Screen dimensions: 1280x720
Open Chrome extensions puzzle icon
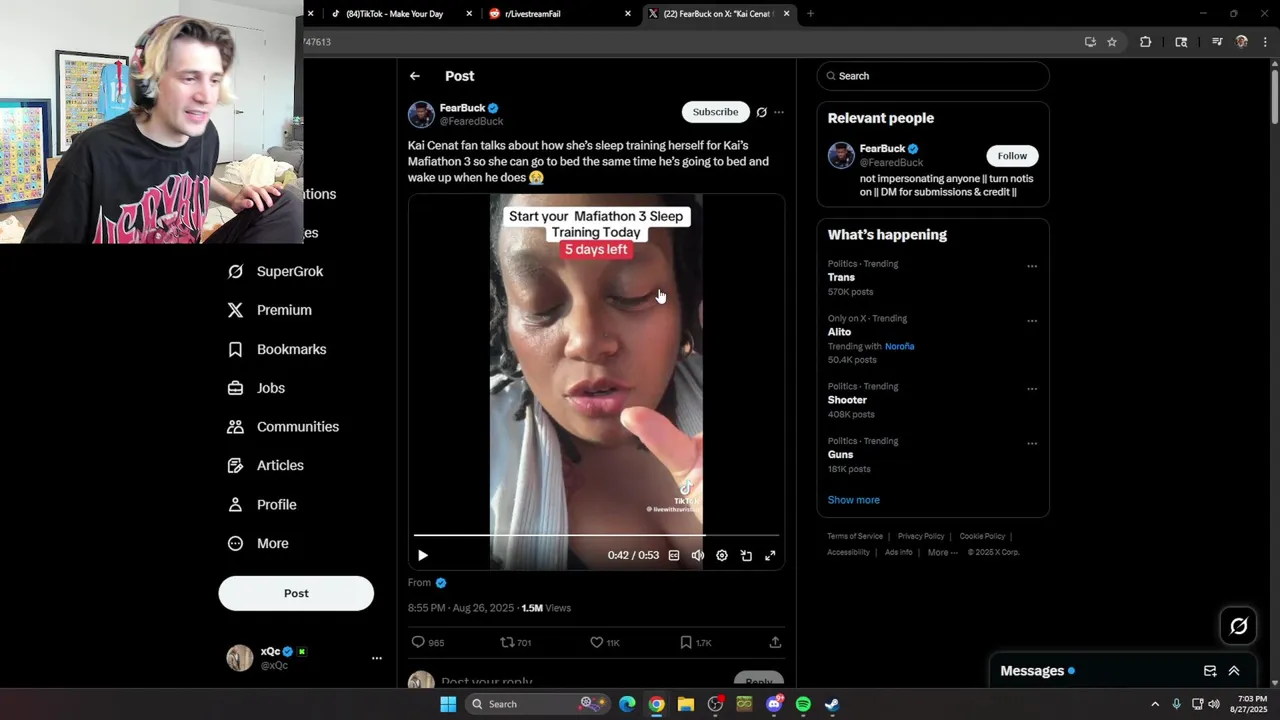[x=1146, y=42]
